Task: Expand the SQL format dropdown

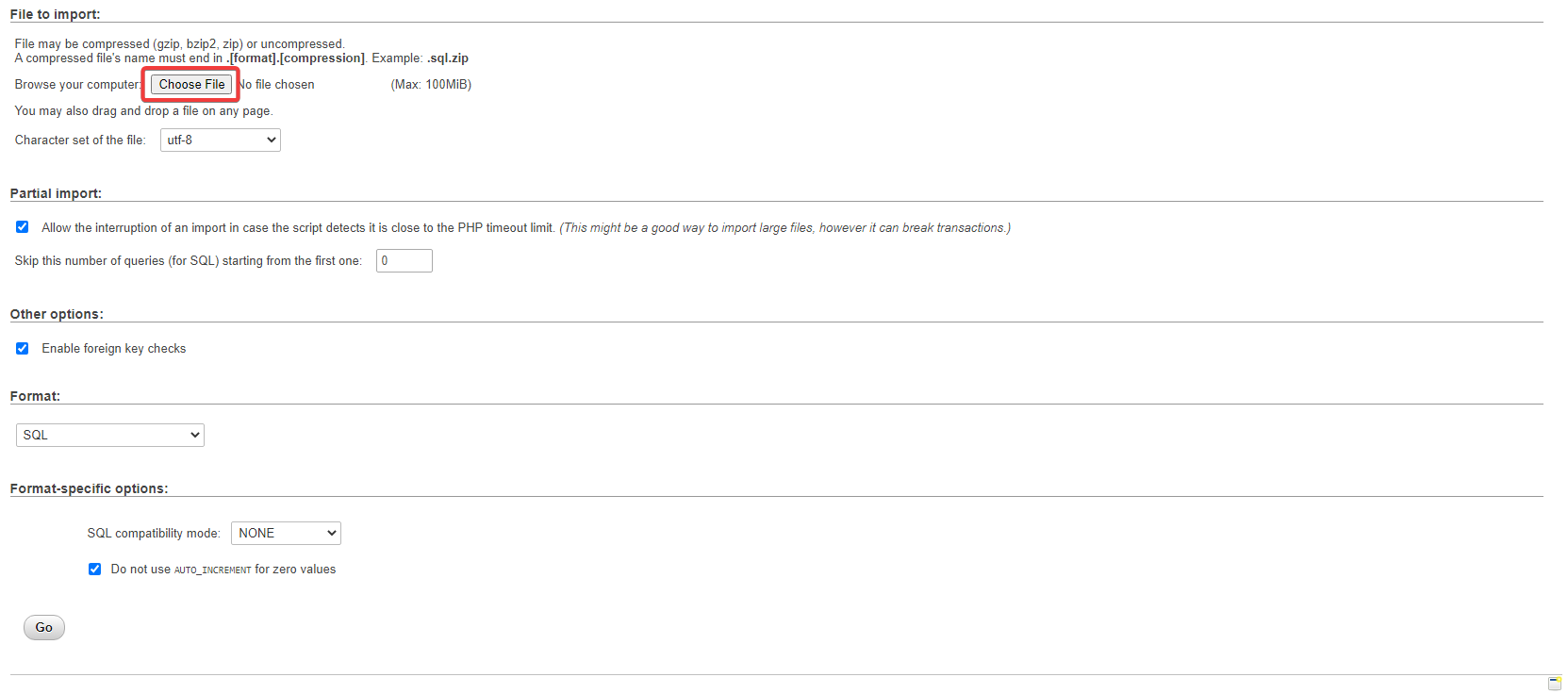Action: click(110, 435)
